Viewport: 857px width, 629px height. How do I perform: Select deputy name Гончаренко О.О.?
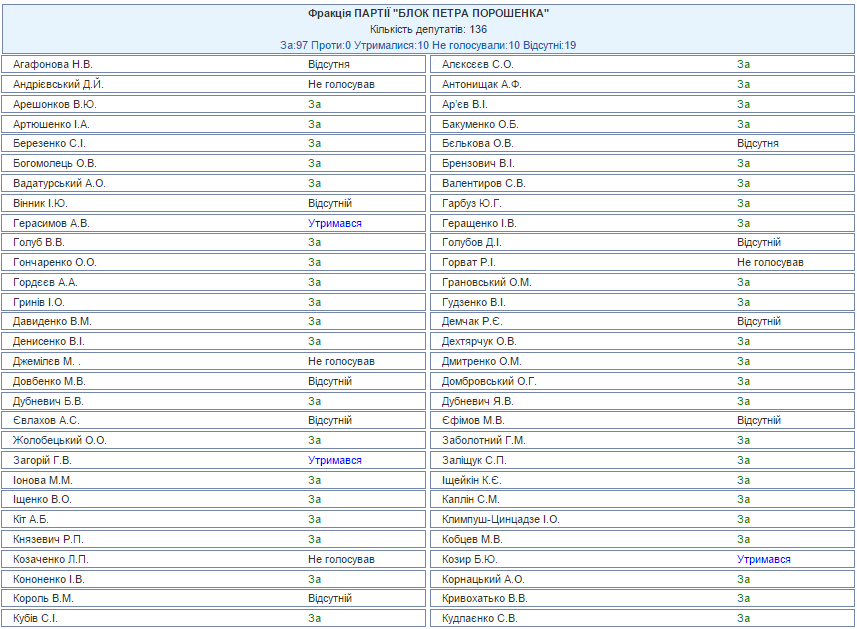pos(55,262)
